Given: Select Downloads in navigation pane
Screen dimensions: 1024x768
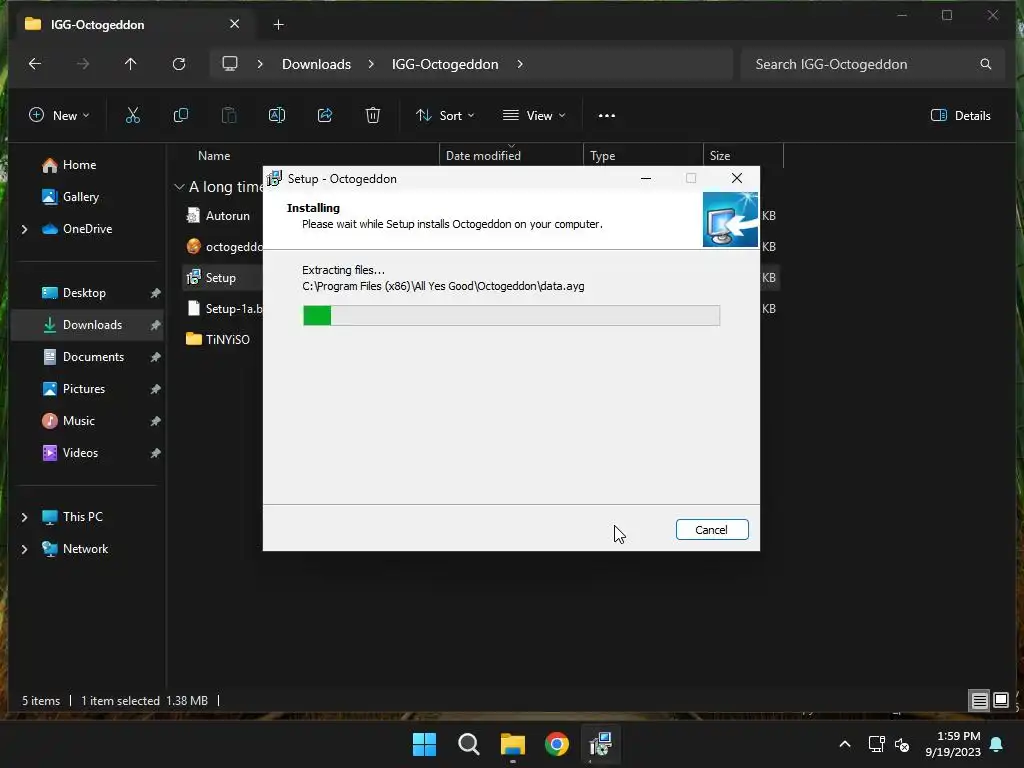Looking at the screenshot, I should coord(87,325).
